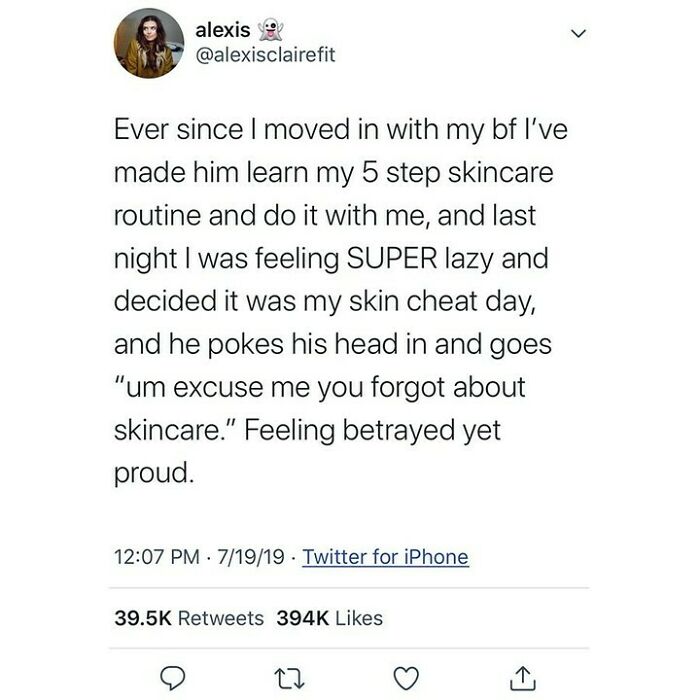Screen dimensions: 700x700
Task: Click the 7/19/19 date
Action: pyautogui.click(x=251, y=557)
